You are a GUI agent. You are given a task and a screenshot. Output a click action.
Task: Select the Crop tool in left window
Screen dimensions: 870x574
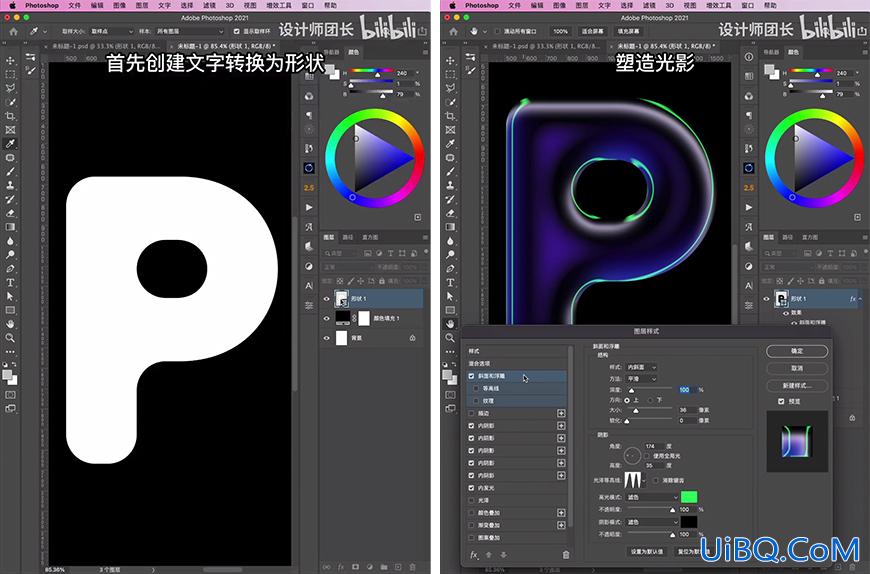(10, 116)
